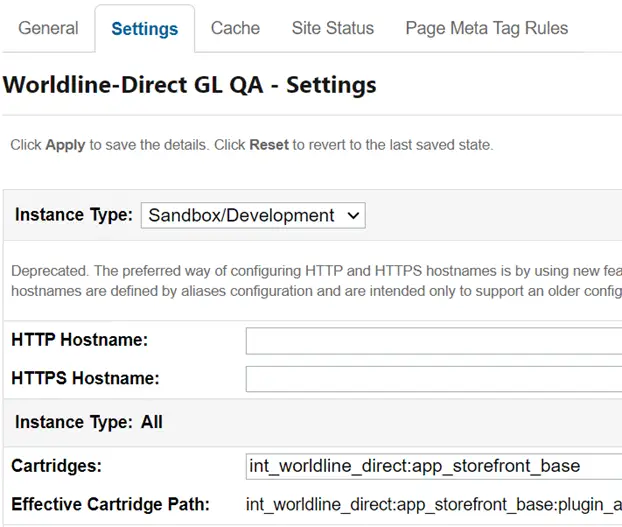Click the bold Apply word in instructions

click(x=65, y=145)
